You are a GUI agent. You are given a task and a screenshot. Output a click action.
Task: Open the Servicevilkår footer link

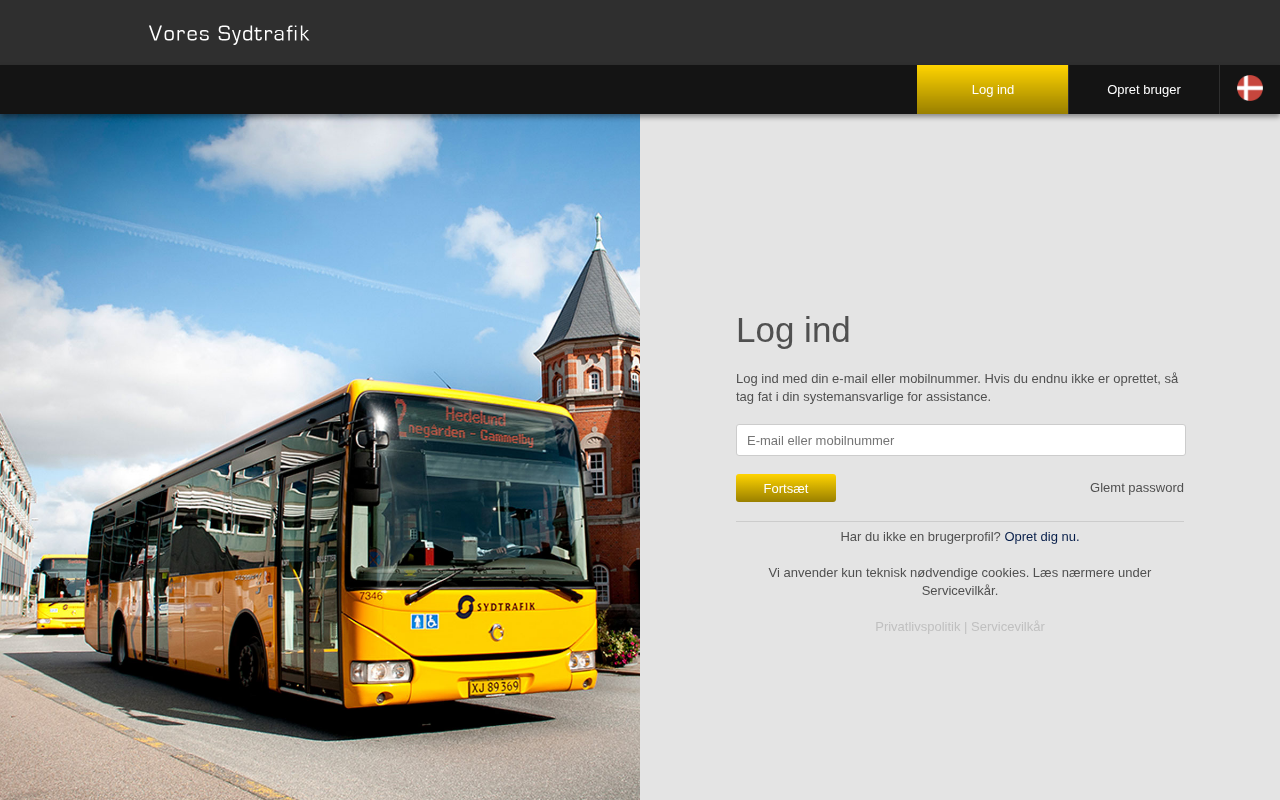pos(1008,627)
